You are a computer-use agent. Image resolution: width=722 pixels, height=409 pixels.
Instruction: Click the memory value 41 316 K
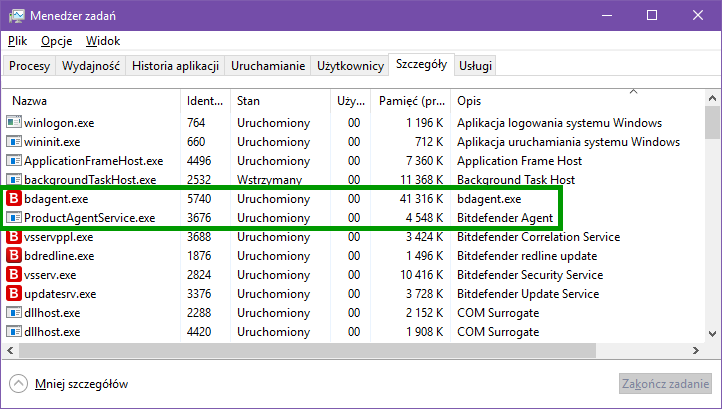tap(421, 199)
